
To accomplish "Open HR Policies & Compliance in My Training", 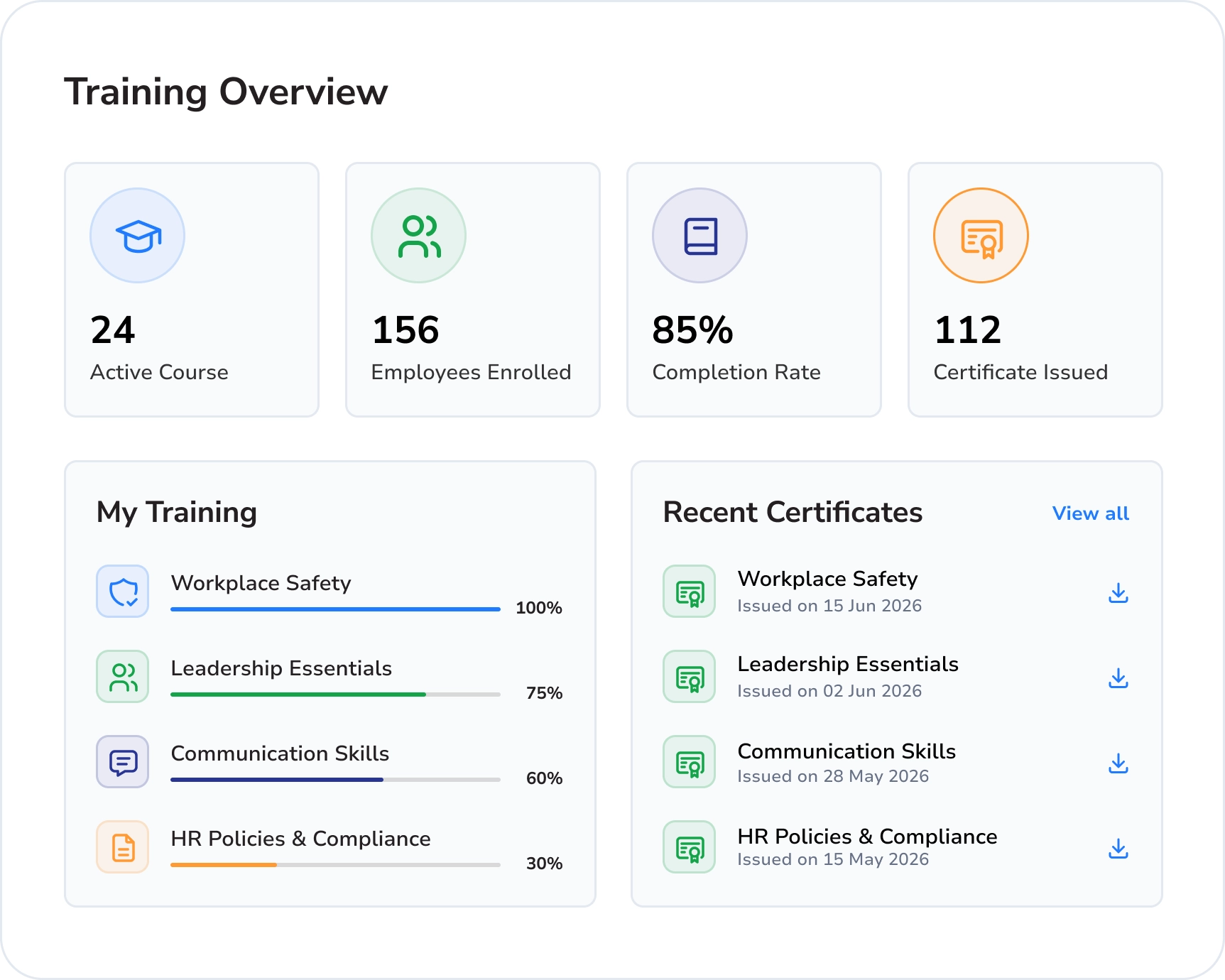I will (x=301, y=839).
